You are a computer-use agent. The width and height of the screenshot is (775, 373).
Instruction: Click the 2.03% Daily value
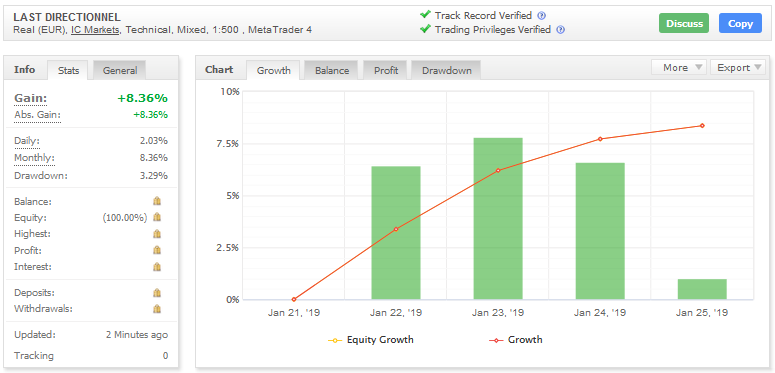click(x=154, y=141)
